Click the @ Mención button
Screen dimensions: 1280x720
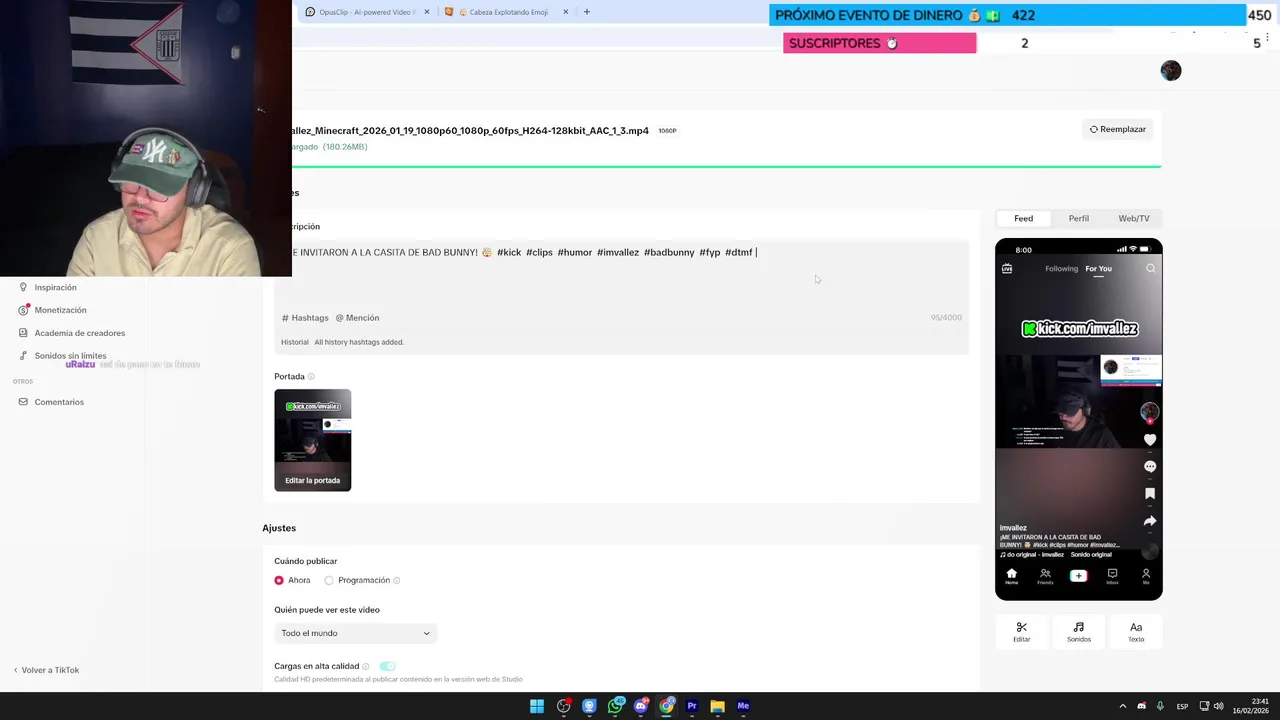click(357, 318)
